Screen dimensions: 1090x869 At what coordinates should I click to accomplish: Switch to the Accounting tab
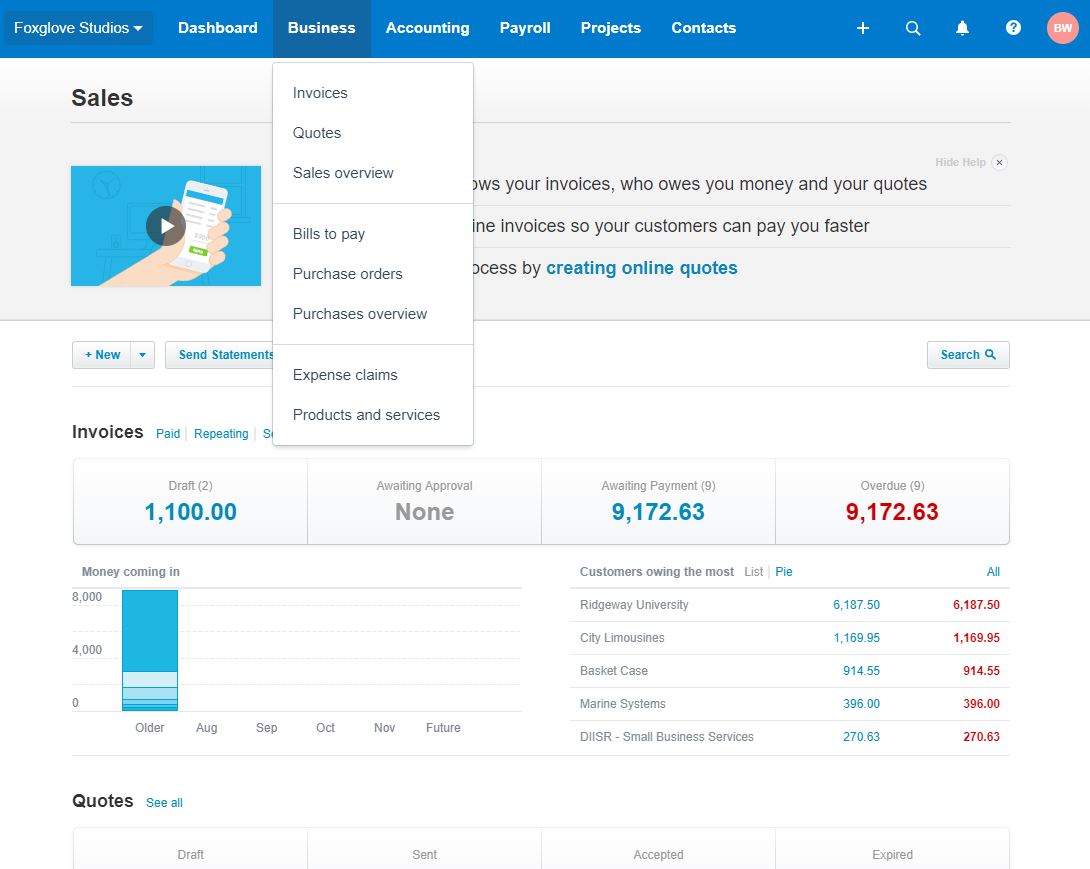point(427,28)
